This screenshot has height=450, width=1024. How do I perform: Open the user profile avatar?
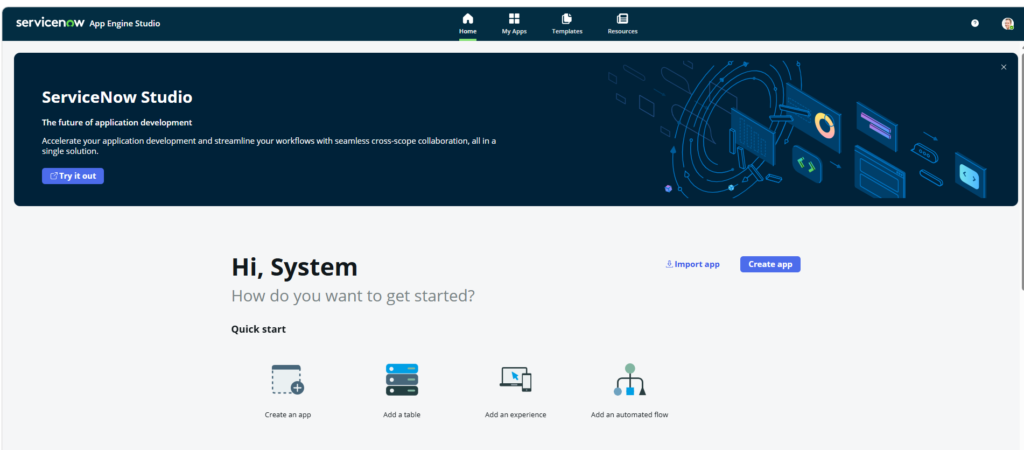pyautogui.click(x=1007, y=23)
